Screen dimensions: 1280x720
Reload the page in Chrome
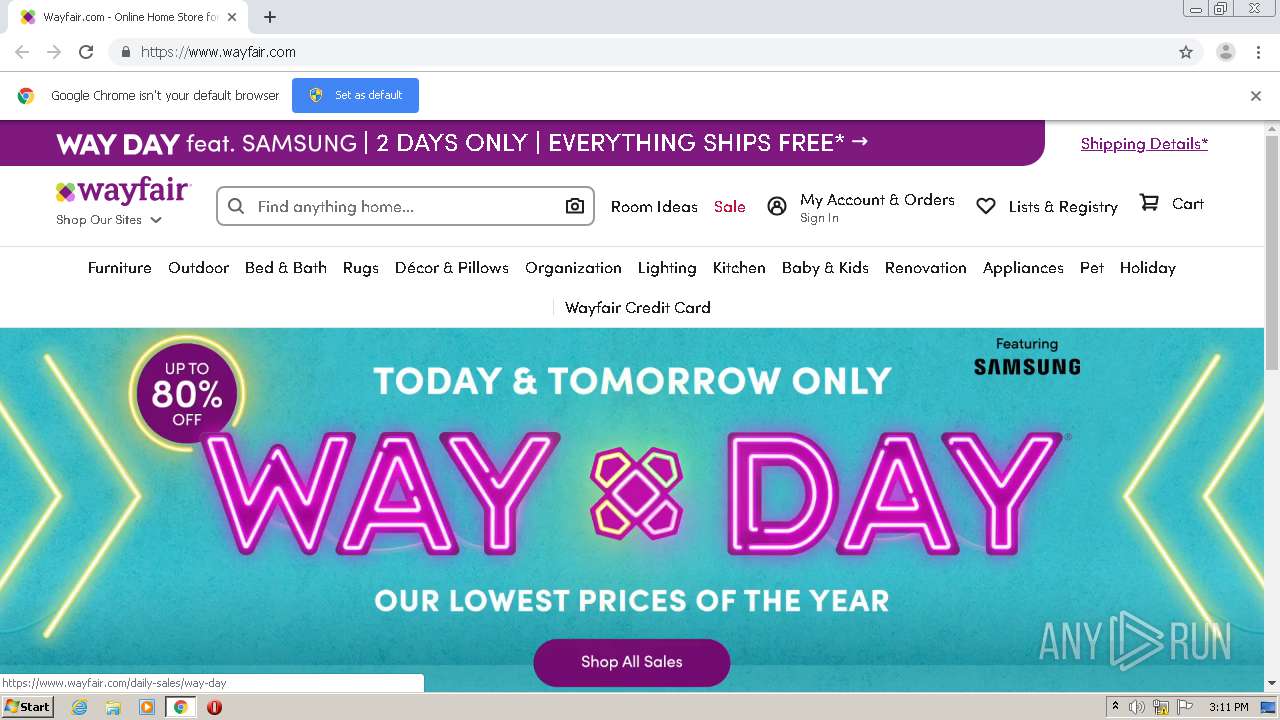[x=86, y=52]
